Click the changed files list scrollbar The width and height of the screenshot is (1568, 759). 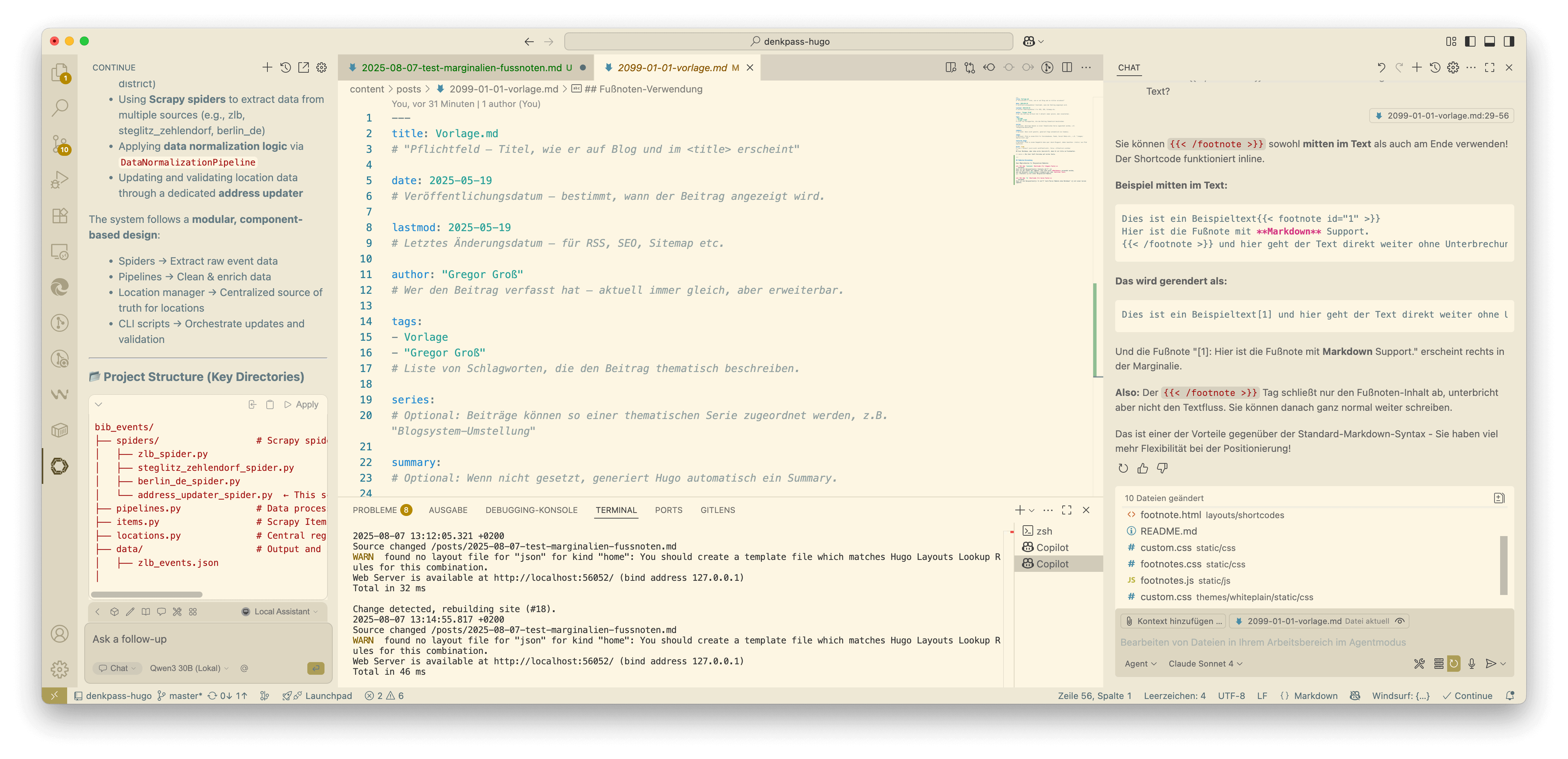coord(1503,565)
